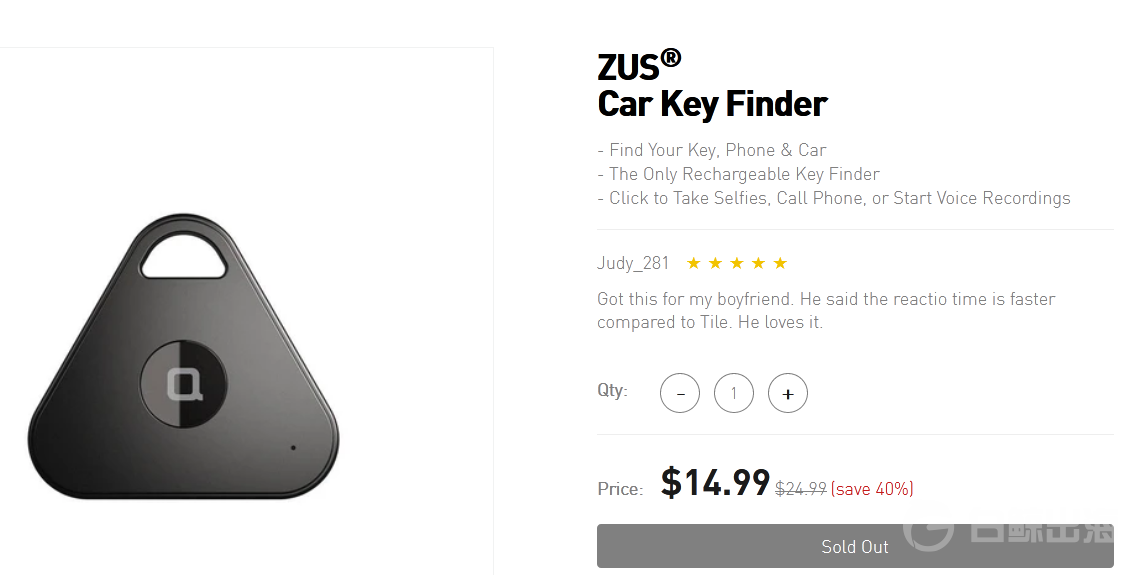This screenshot has width=1134, height=575.
Task: Click the small indicator dot on the device
Action: 293,447
